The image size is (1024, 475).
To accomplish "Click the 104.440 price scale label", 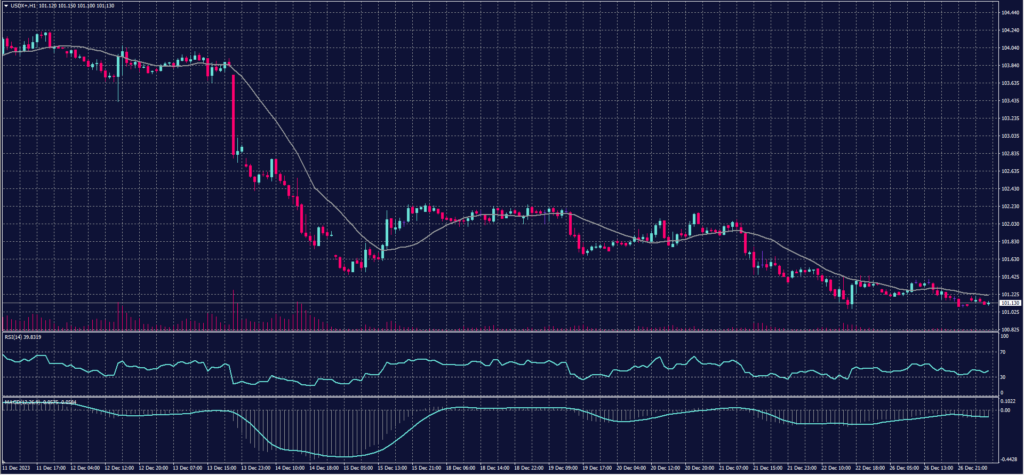I will point(1009,14).
